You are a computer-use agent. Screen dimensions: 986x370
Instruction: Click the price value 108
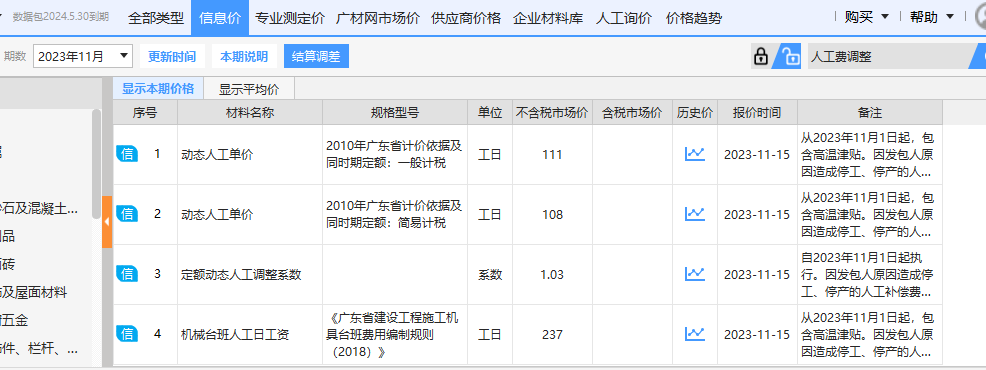tap(552, 215)
